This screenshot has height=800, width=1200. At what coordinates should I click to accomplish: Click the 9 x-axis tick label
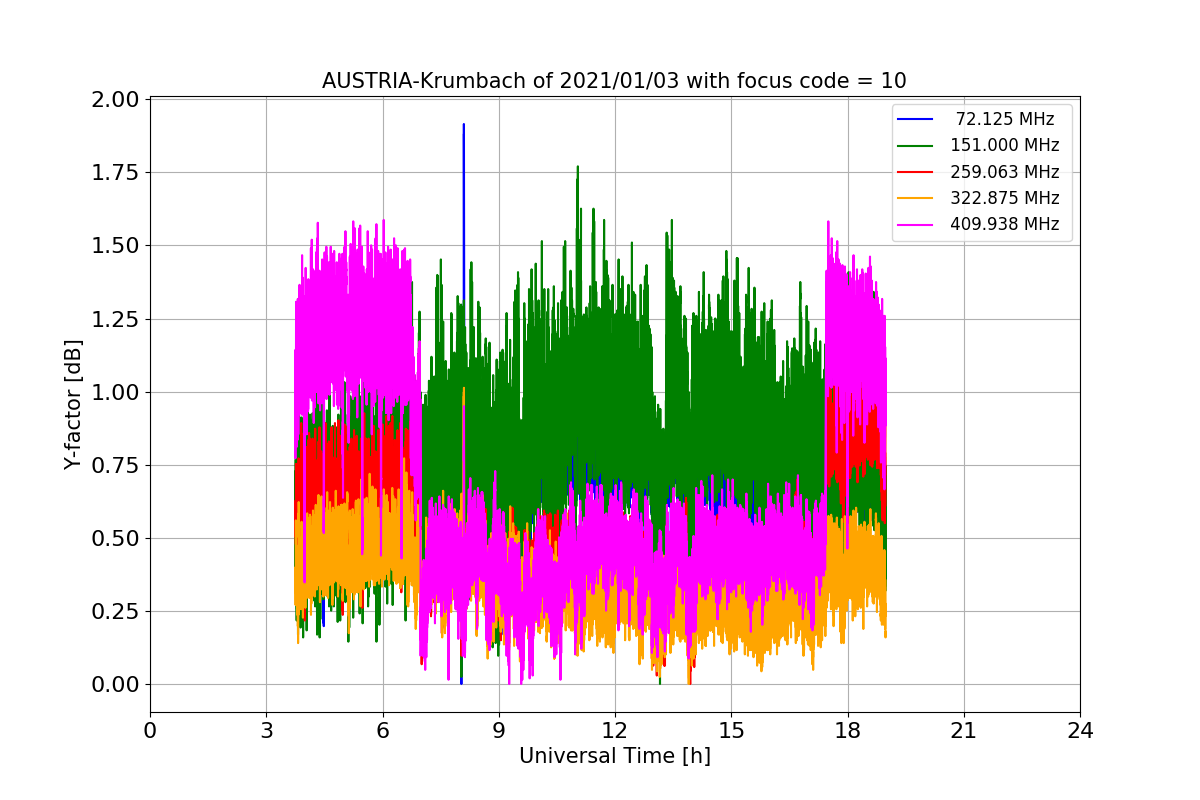(x=499, y=731)
